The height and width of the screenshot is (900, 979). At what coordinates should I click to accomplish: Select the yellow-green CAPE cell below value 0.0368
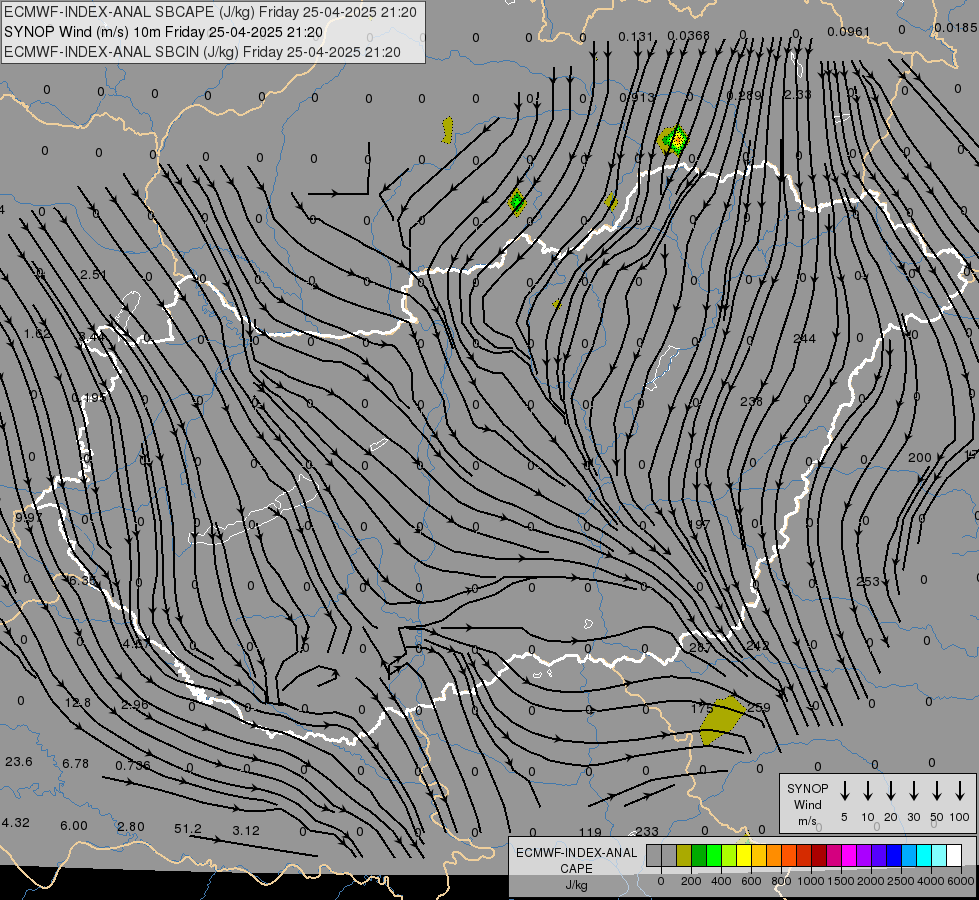674,140
